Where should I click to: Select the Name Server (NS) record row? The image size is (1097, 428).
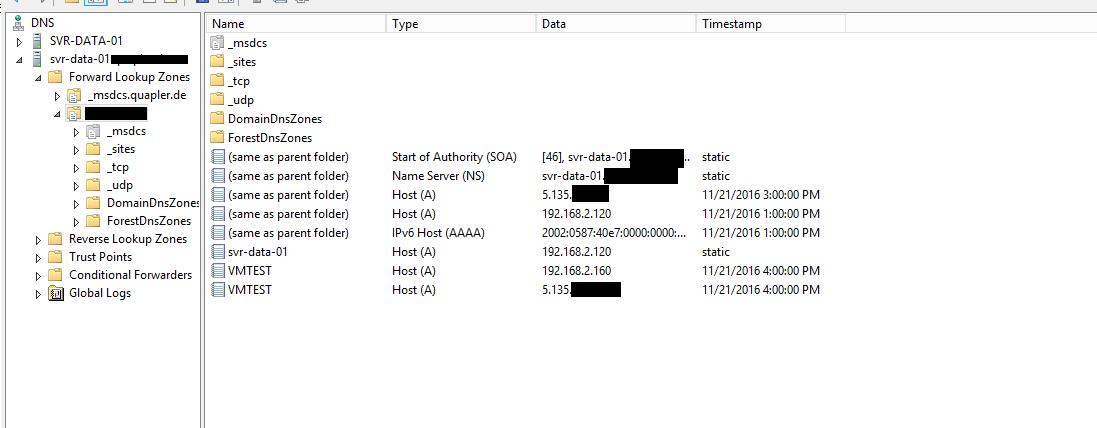pyautogui.click(x=516, y=176)
